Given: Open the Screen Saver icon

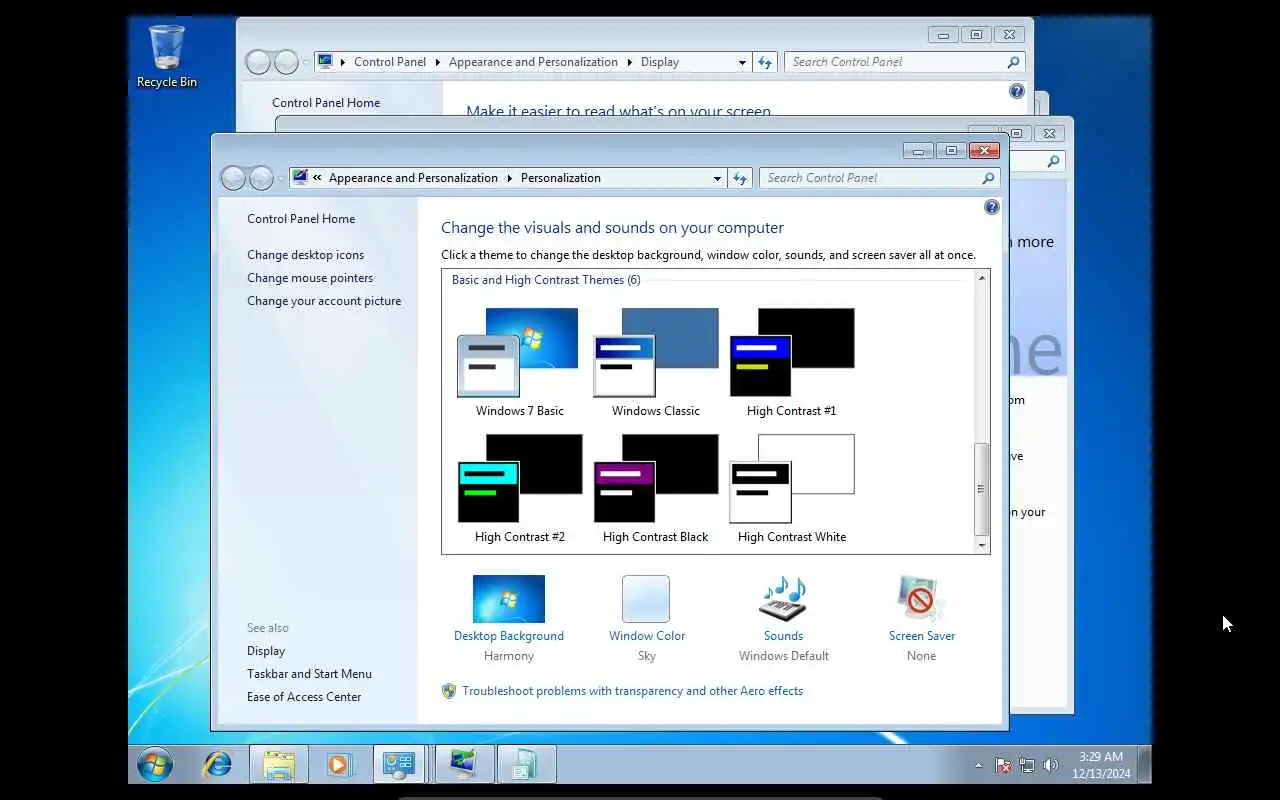Looking at the screenshot, I should click(921, 599).
